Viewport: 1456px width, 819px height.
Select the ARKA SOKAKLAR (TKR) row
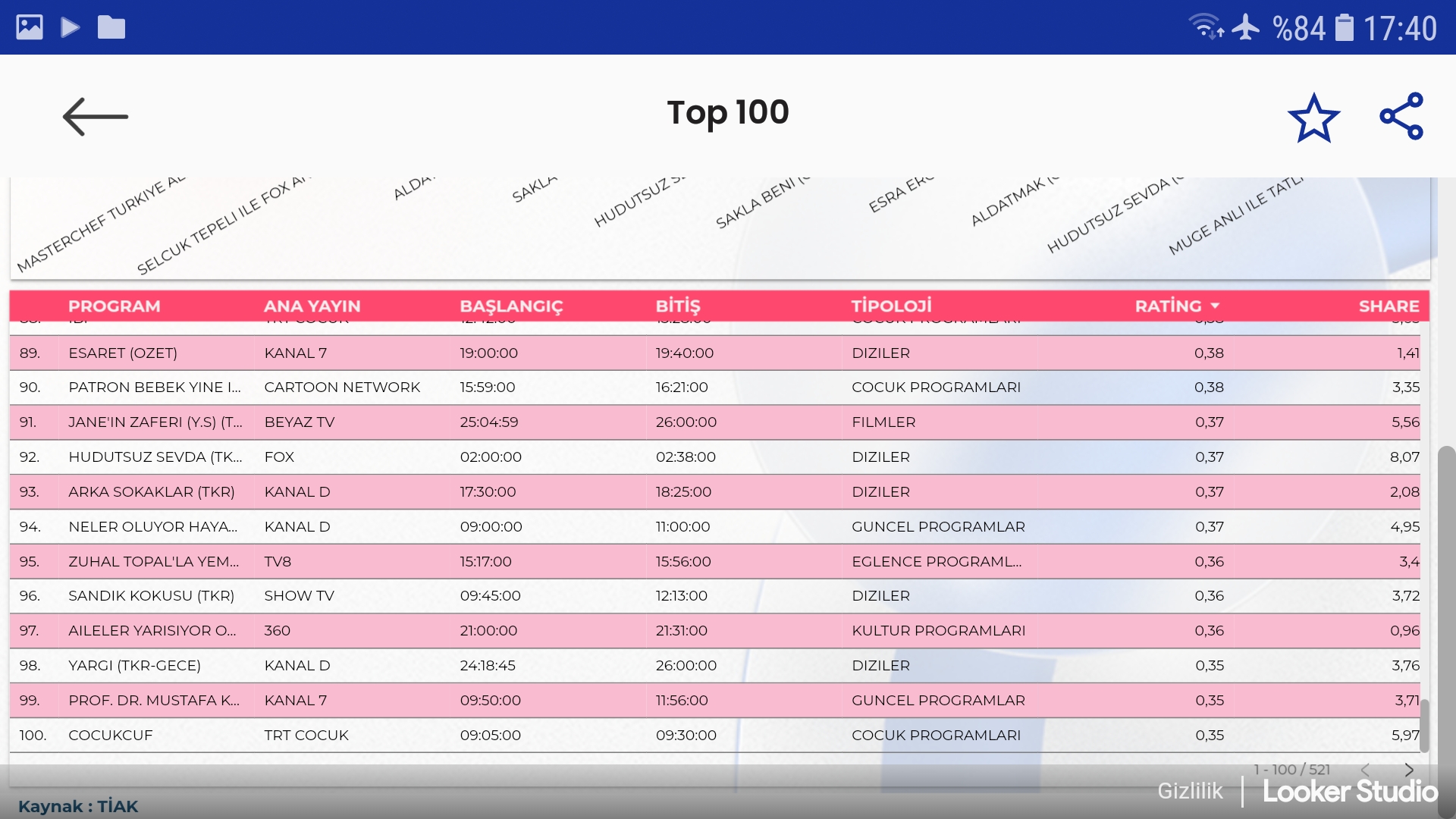(x=152, y=492)
